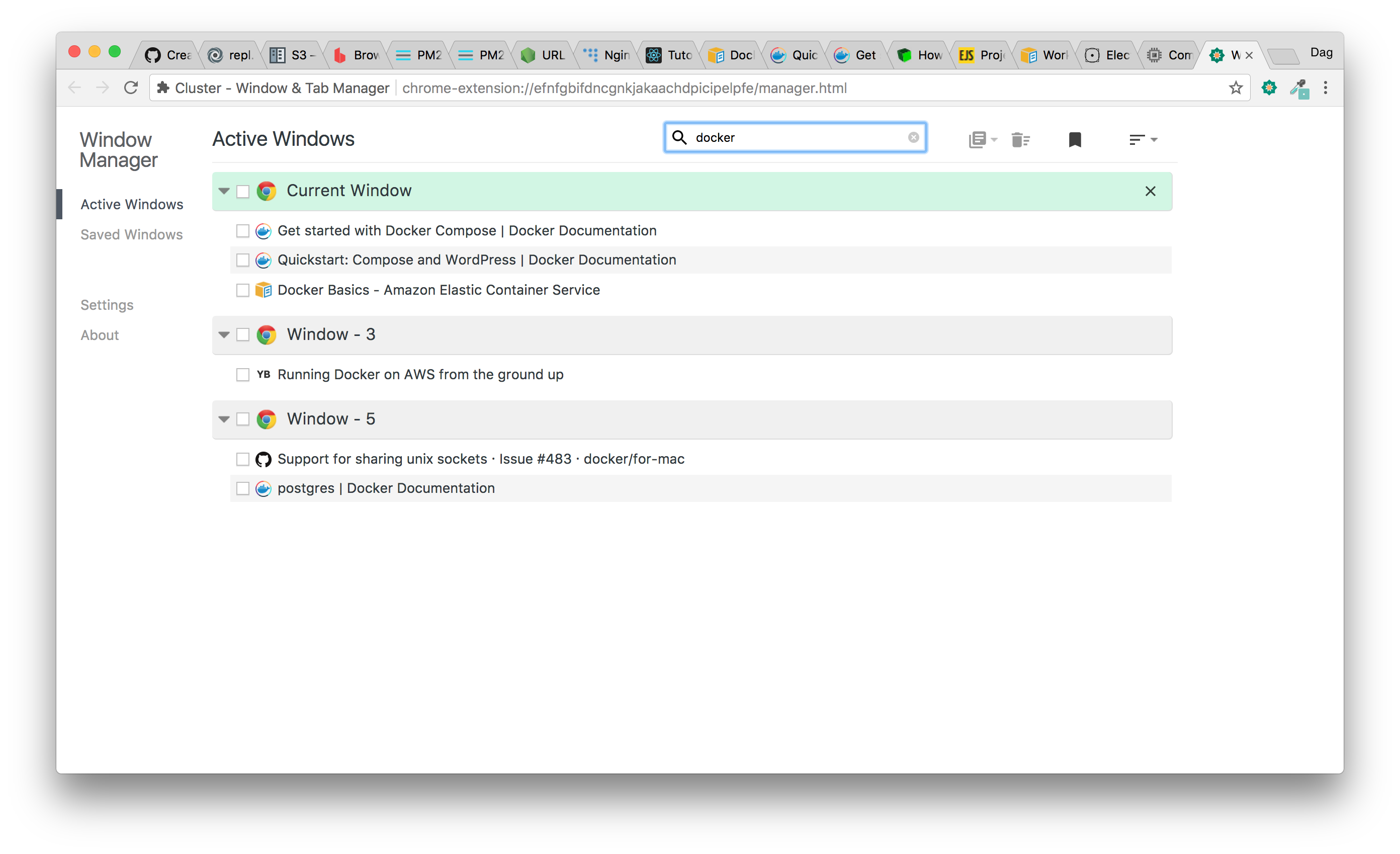Click Docker favicon of Get started row
The image size is (1400, 854).
point(263,231)
